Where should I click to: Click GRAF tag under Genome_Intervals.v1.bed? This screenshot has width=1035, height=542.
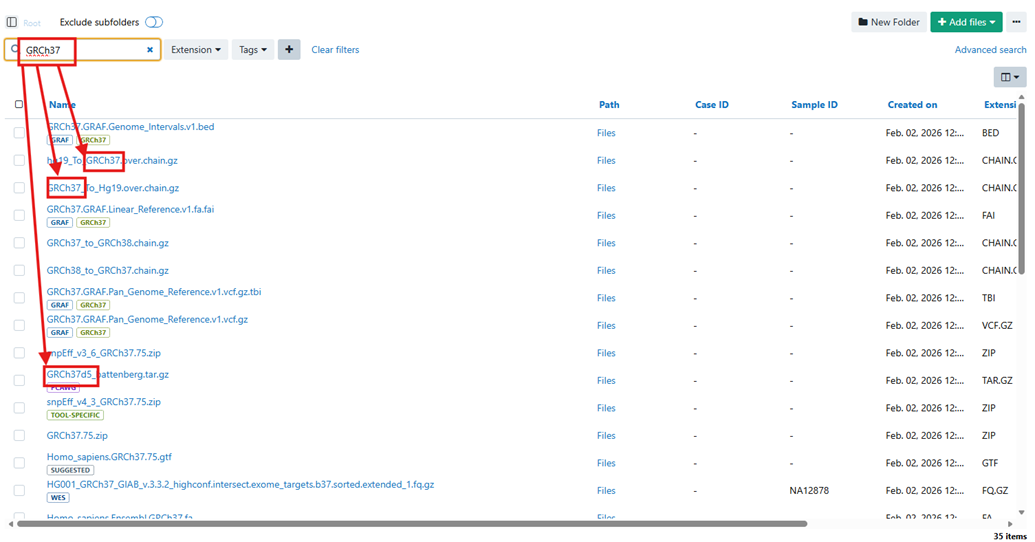point(60,140)
